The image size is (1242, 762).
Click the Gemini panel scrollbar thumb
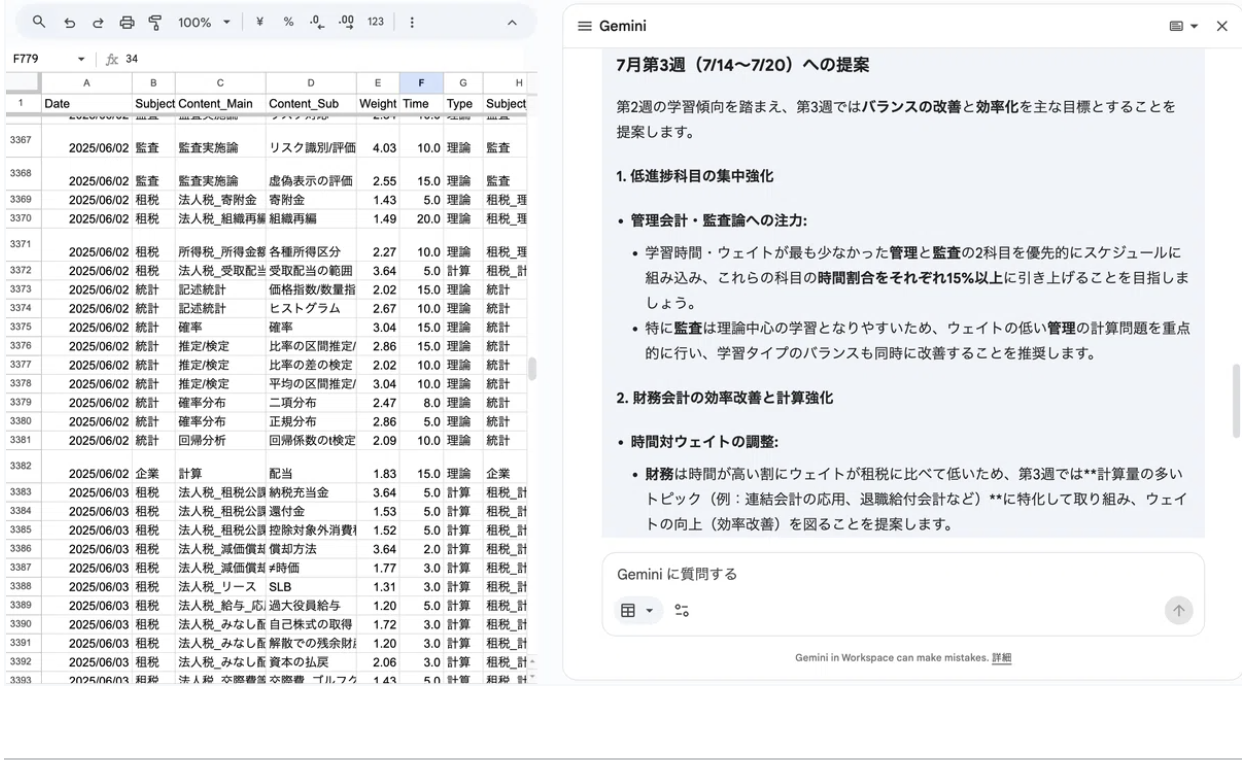pyautogui.click(x=1236, y=401)
